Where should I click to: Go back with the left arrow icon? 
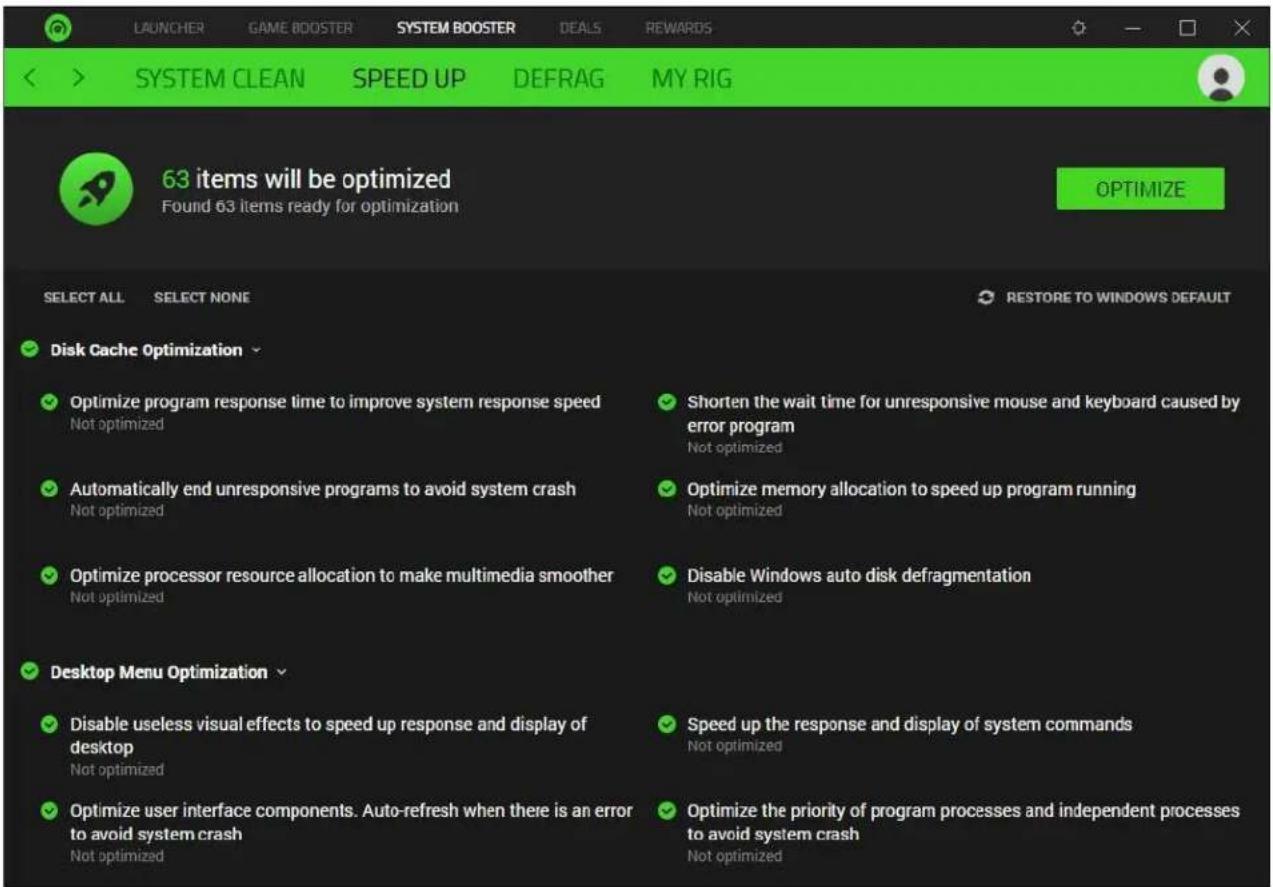tap(30, 78)
